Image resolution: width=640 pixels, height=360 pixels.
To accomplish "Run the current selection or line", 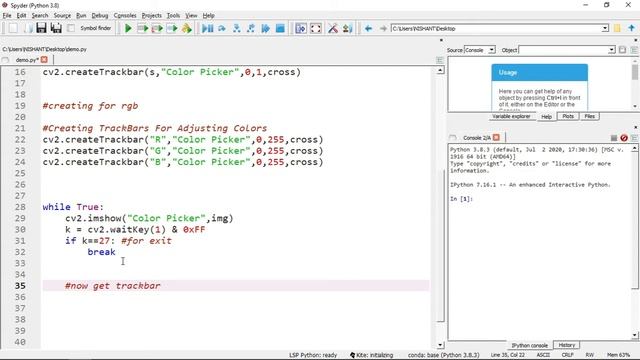I will coord(172,28).
